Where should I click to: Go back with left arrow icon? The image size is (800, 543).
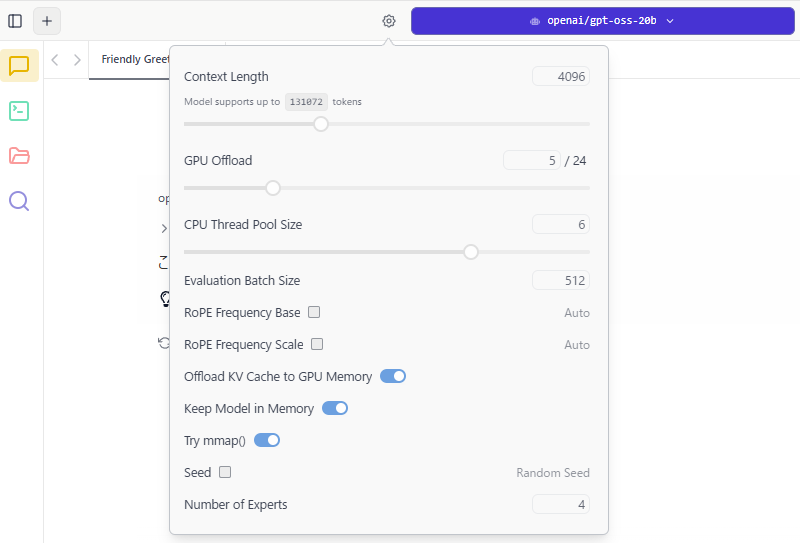click(x=55, y=60)
